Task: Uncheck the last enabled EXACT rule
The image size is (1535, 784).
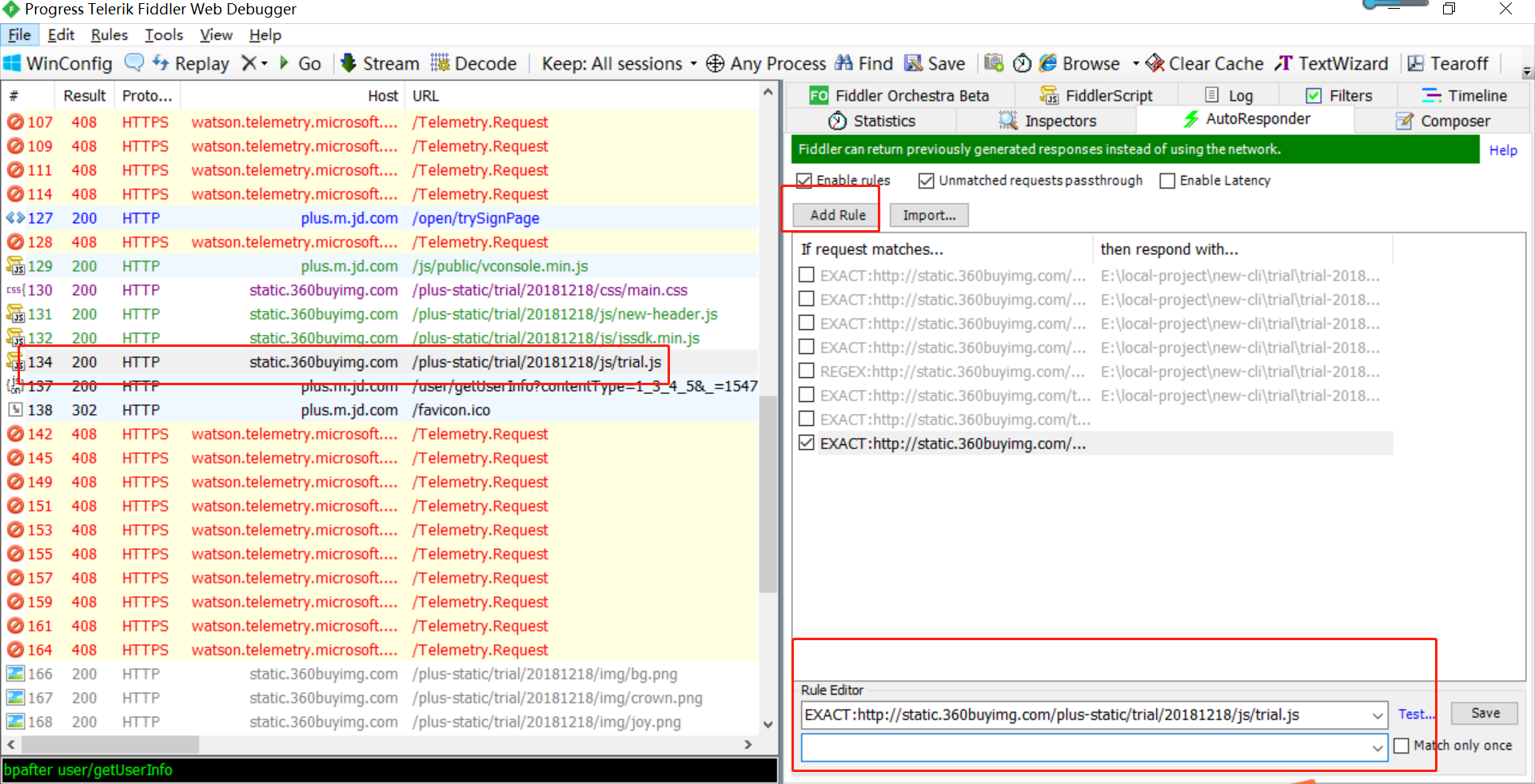Action: tap(807, 443)
